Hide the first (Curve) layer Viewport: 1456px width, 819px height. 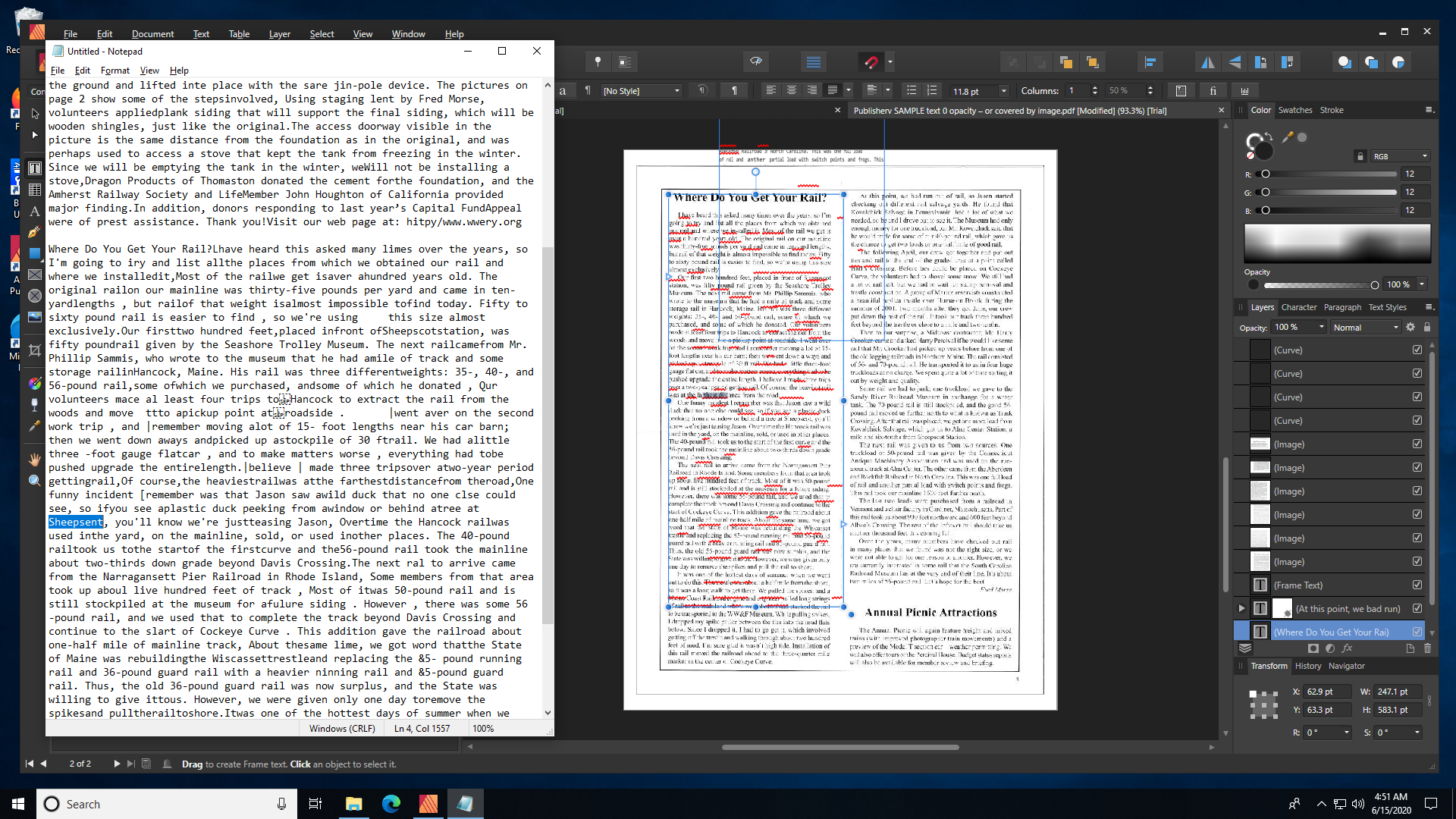[1417, 350]
